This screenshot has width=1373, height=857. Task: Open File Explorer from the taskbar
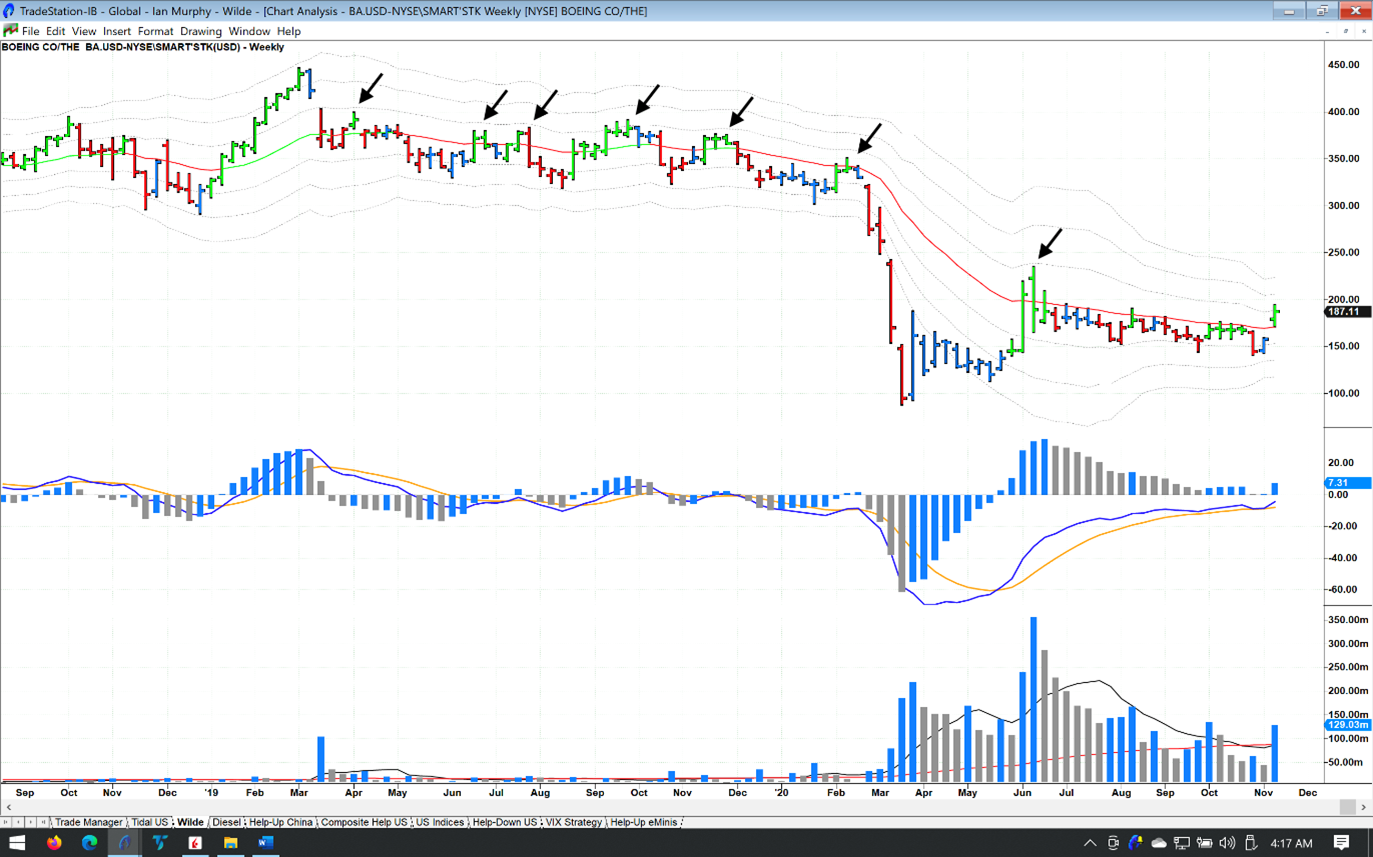(x=230, y=843)
